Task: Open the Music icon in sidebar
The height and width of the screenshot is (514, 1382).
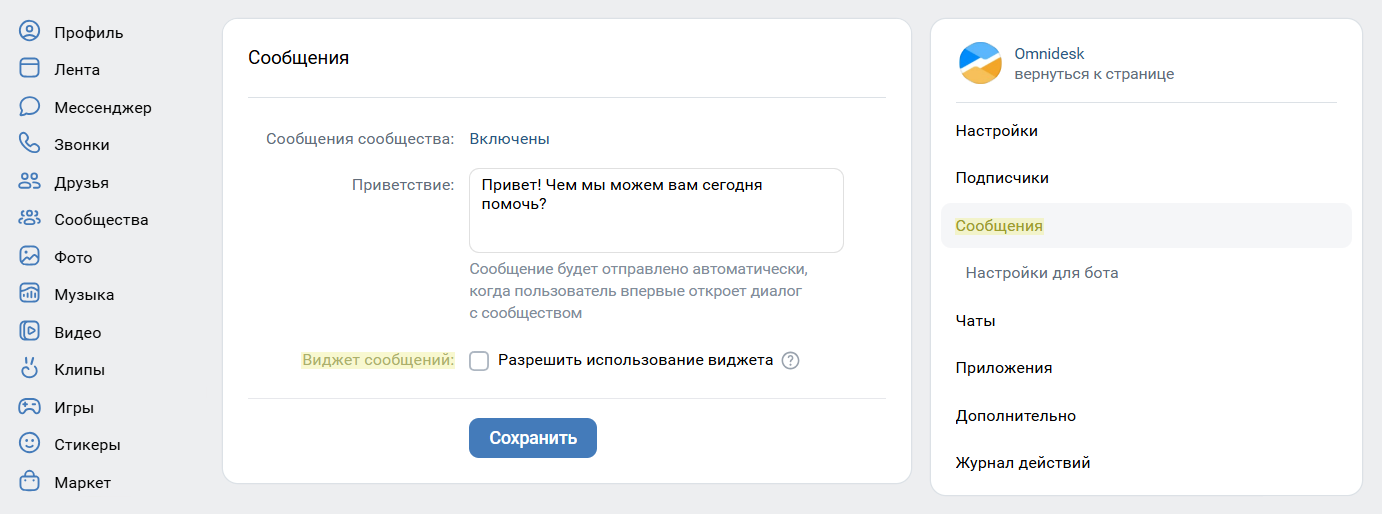Action: 30,294
